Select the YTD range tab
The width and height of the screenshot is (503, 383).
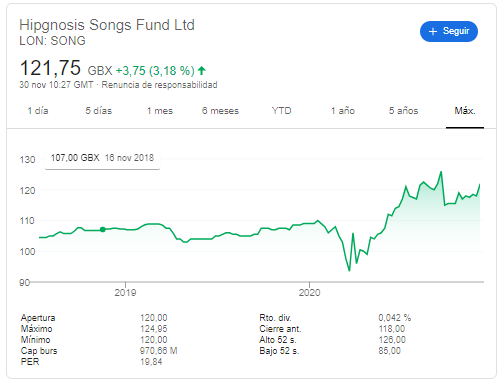(x=281, y=111)
